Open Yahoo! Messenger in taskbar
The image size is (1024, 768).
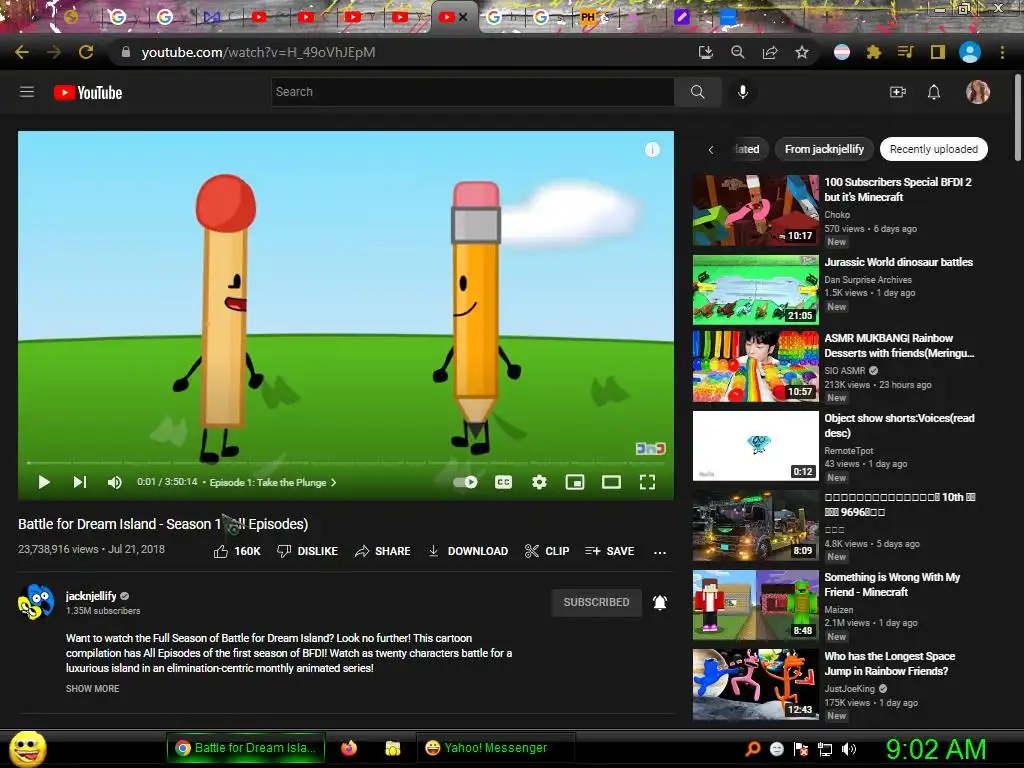[495, 748]
